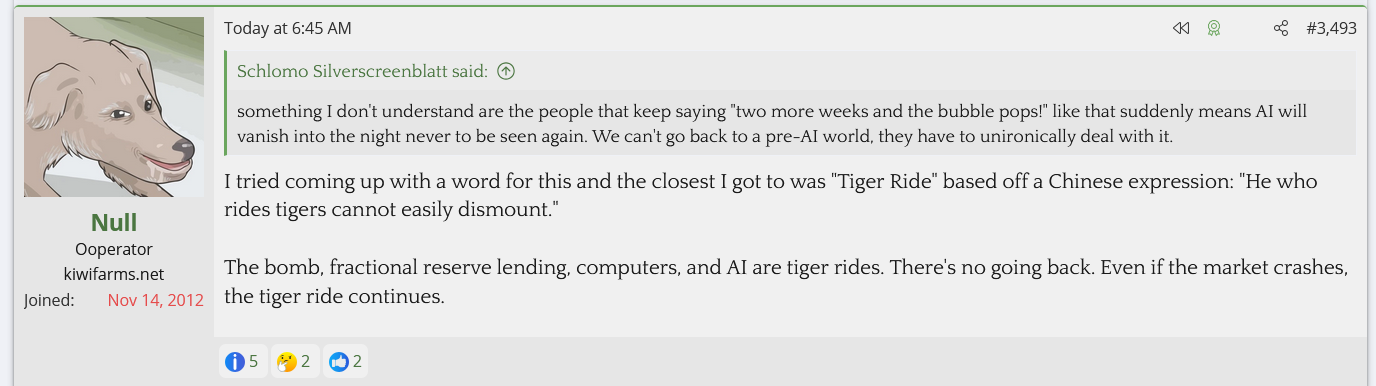Click the kiwifarms.net user banner
This screenshot has width=1376, height=386.
tap(114, 274)
